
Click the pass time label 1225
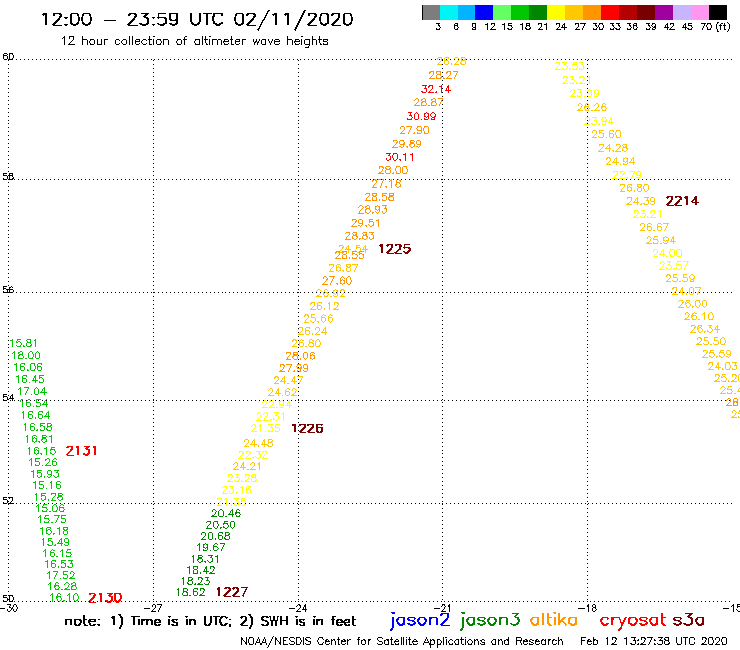(395, 249)
